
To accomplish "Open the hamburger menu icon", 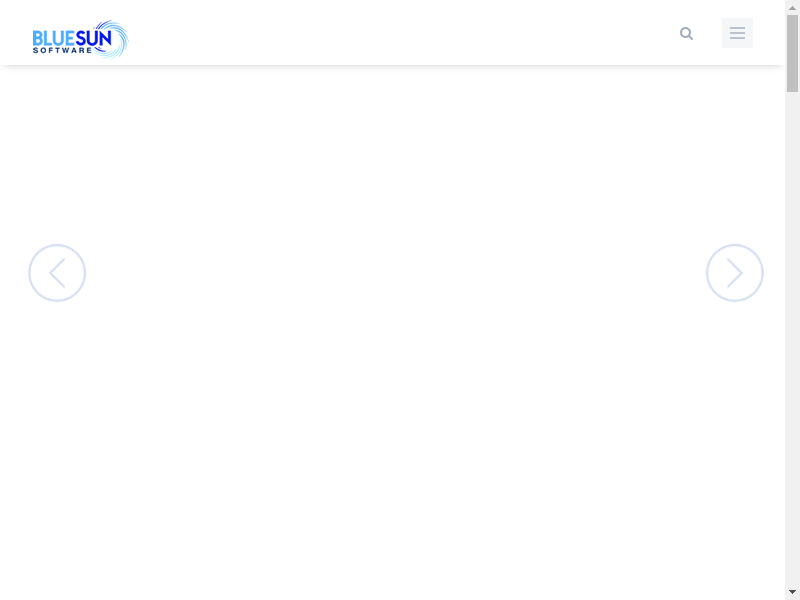I will point(737,33).
